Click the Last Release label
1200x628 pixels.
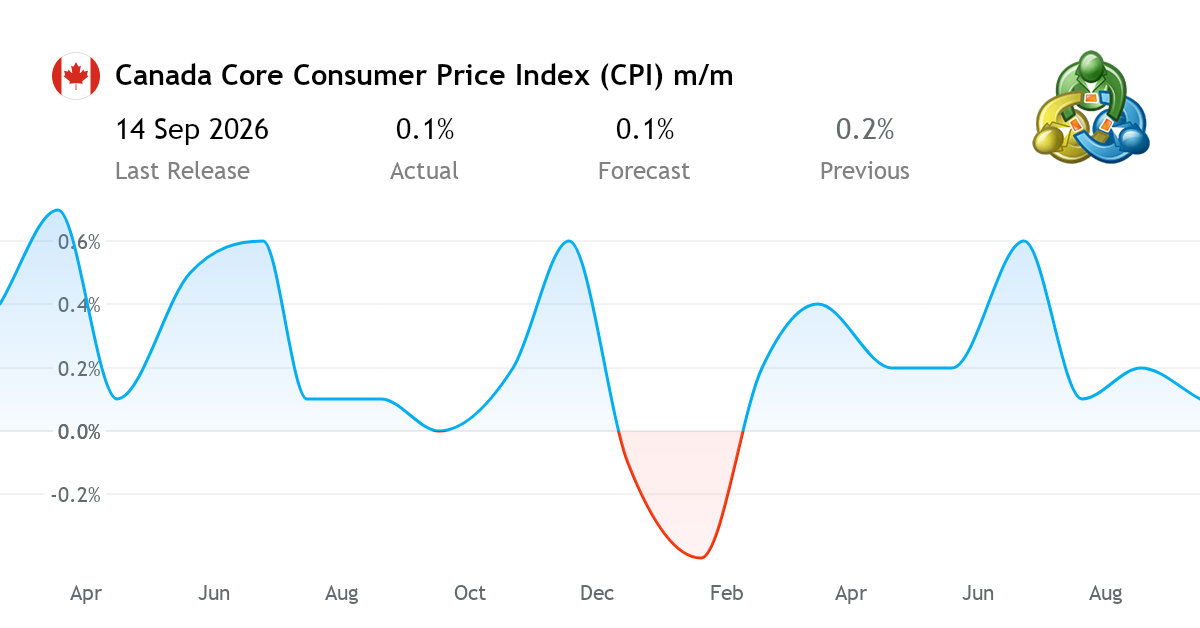coord(182,171)
